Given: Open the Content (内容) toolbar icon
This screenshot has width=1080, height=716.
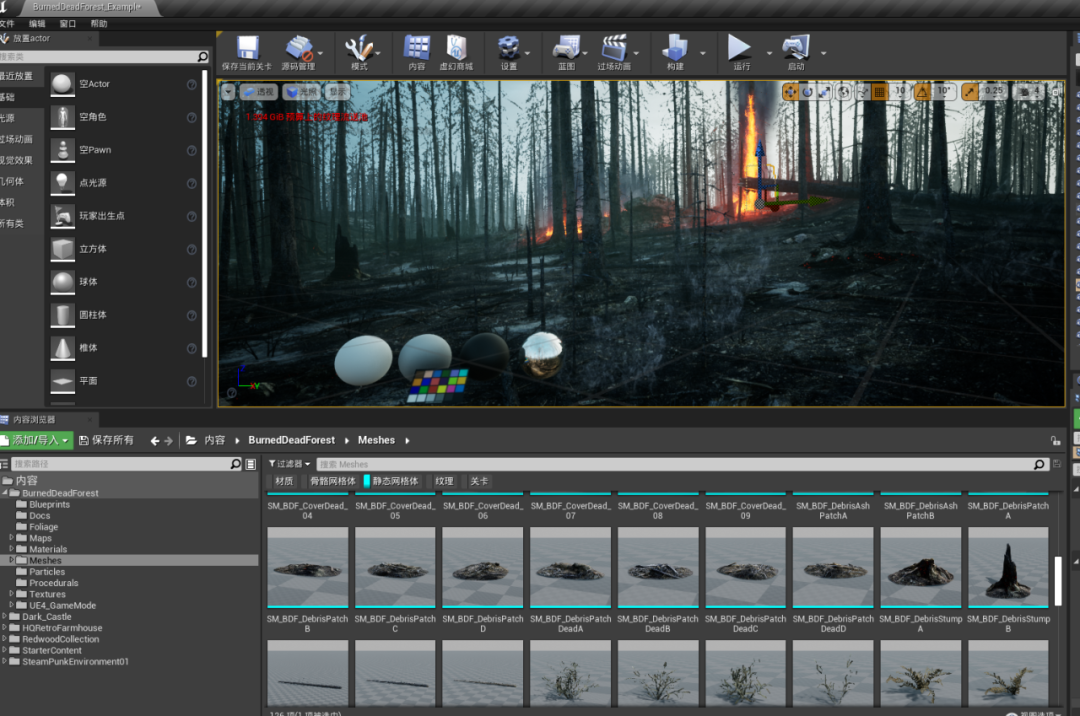Looking at the screenshot, I should [x=417, y=48].
